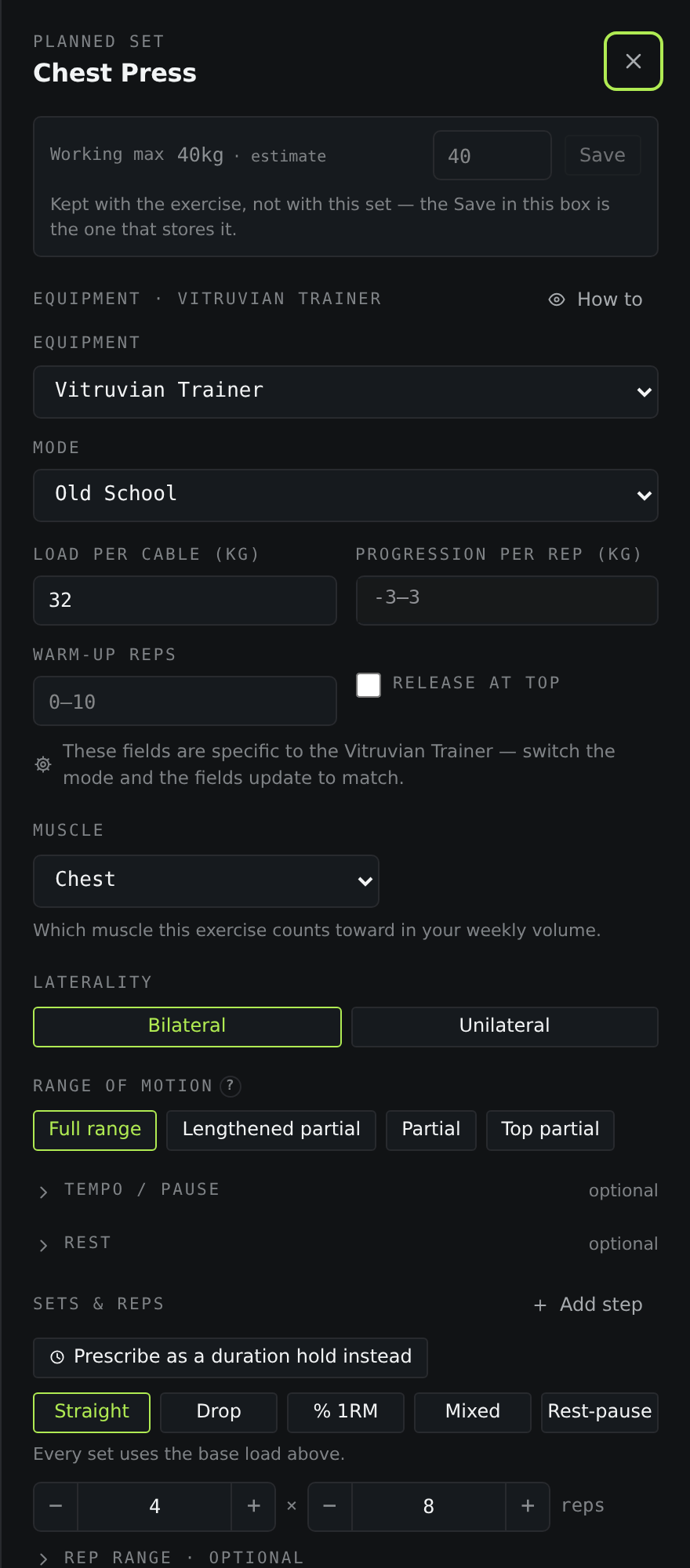The width and height of the screenshot is (690, 1568).
Task: Click Prescribe as a duration hold instead
Action: (x=231, y=1357)
